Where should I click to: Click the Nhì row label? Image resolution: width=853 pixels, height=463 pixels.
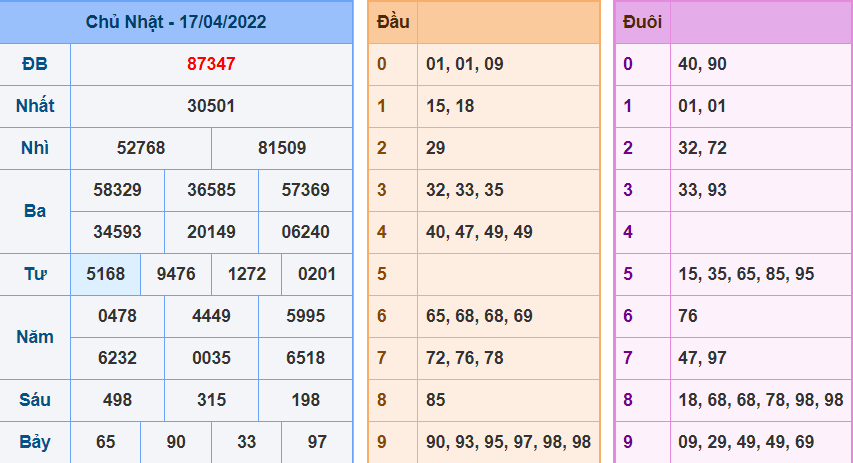(x=35, y=148)
